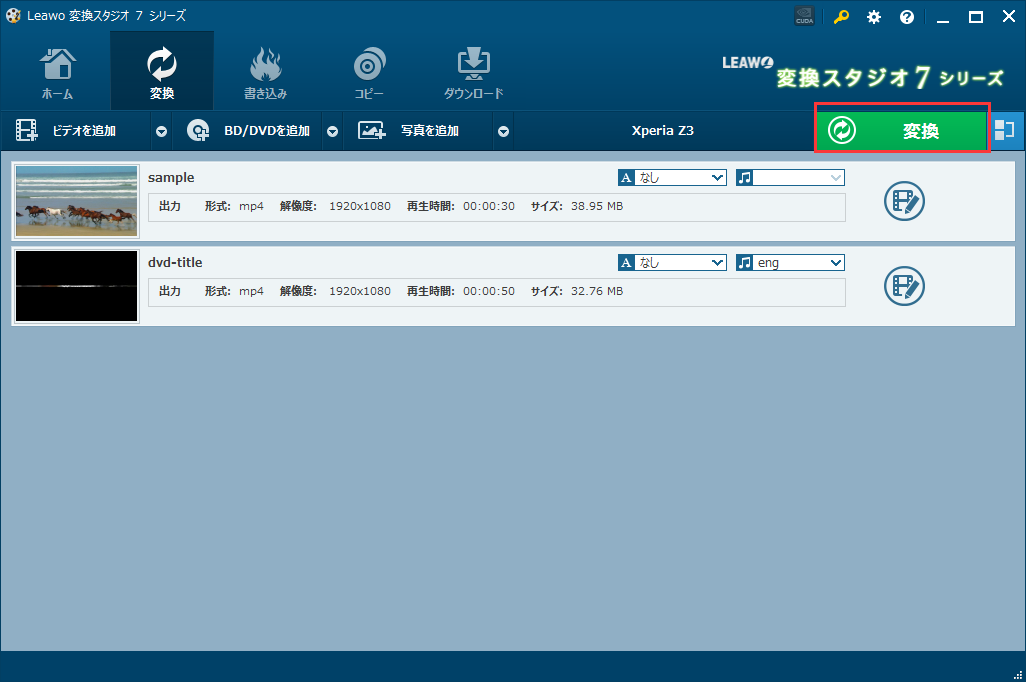Click ビデオを追加 add video button
1026x682 pixels.
click(x=68, y=131)
